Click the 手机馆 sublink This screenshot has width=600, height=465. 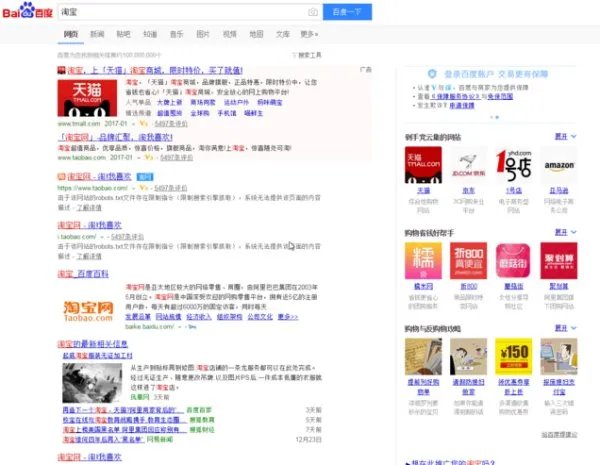(227, 113)
